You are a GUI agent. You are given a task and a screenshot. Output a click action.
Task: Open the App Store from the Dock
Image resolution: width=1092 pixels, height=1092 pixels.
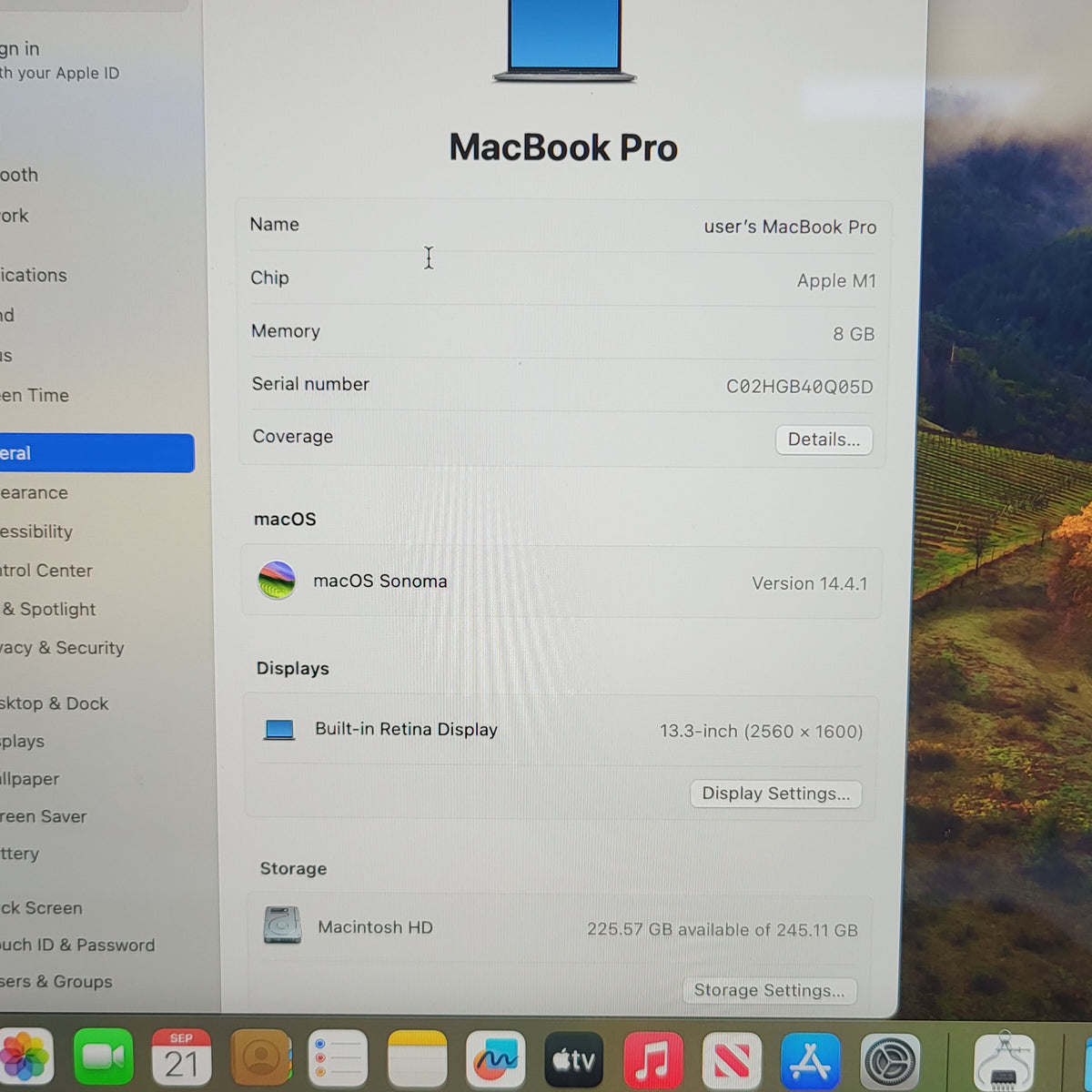[810, 1061]
